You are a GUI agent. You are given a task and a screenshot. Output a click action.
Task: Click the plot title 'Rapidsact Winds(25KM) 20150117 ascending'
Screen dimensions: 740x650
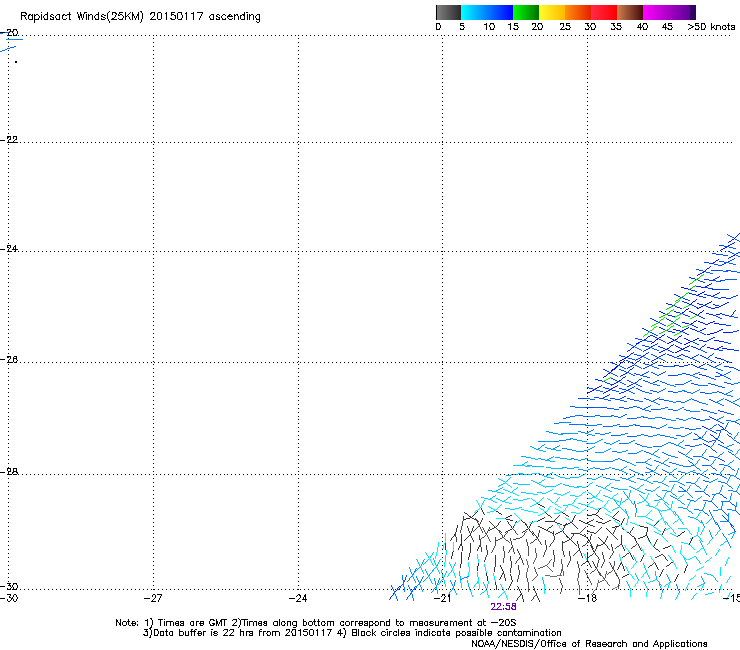tap(140, 17)
